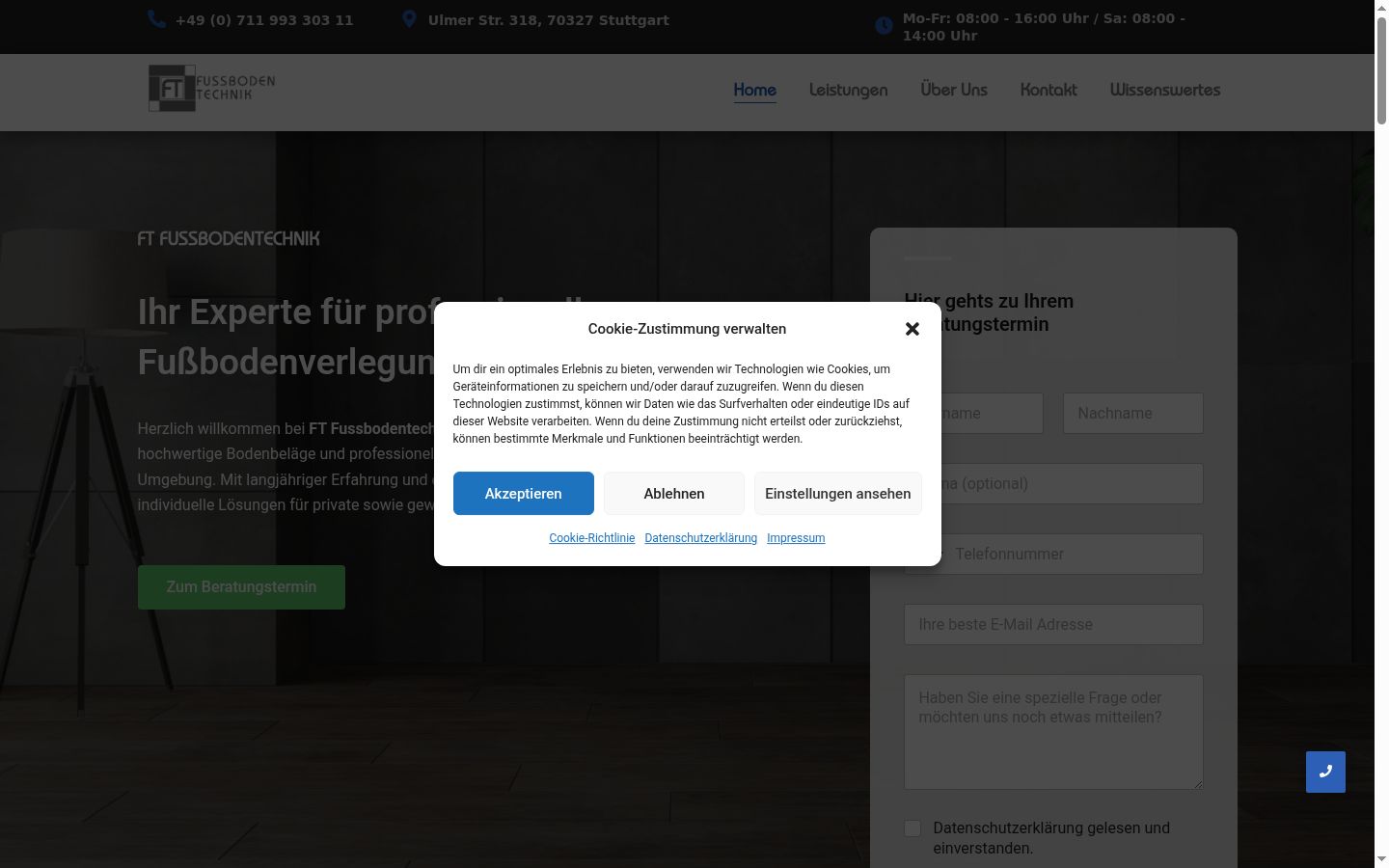Click the message textarea for questions

[1053, 732]
